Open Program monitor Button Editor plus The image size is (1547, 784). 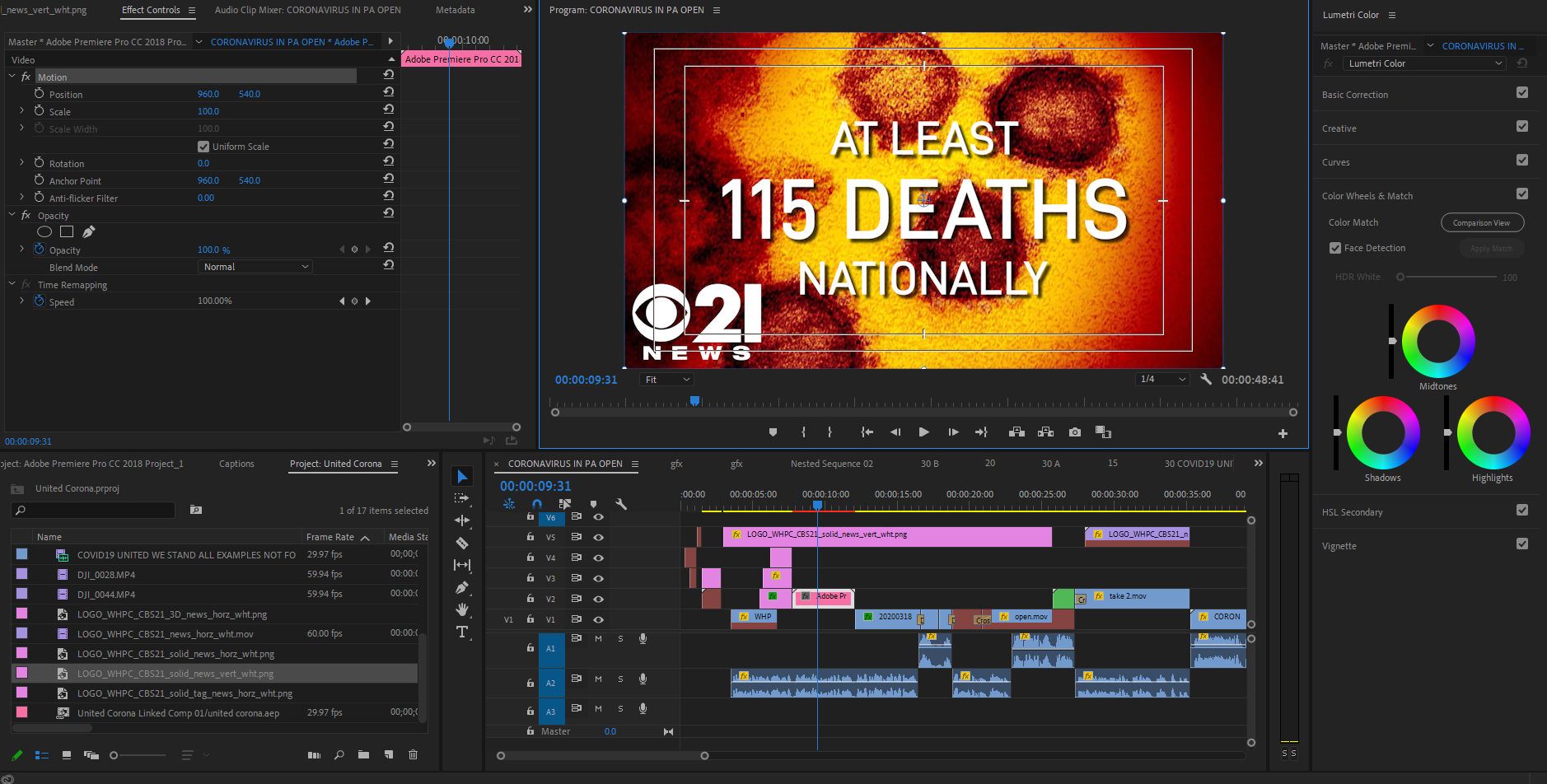coord(1283,433)
